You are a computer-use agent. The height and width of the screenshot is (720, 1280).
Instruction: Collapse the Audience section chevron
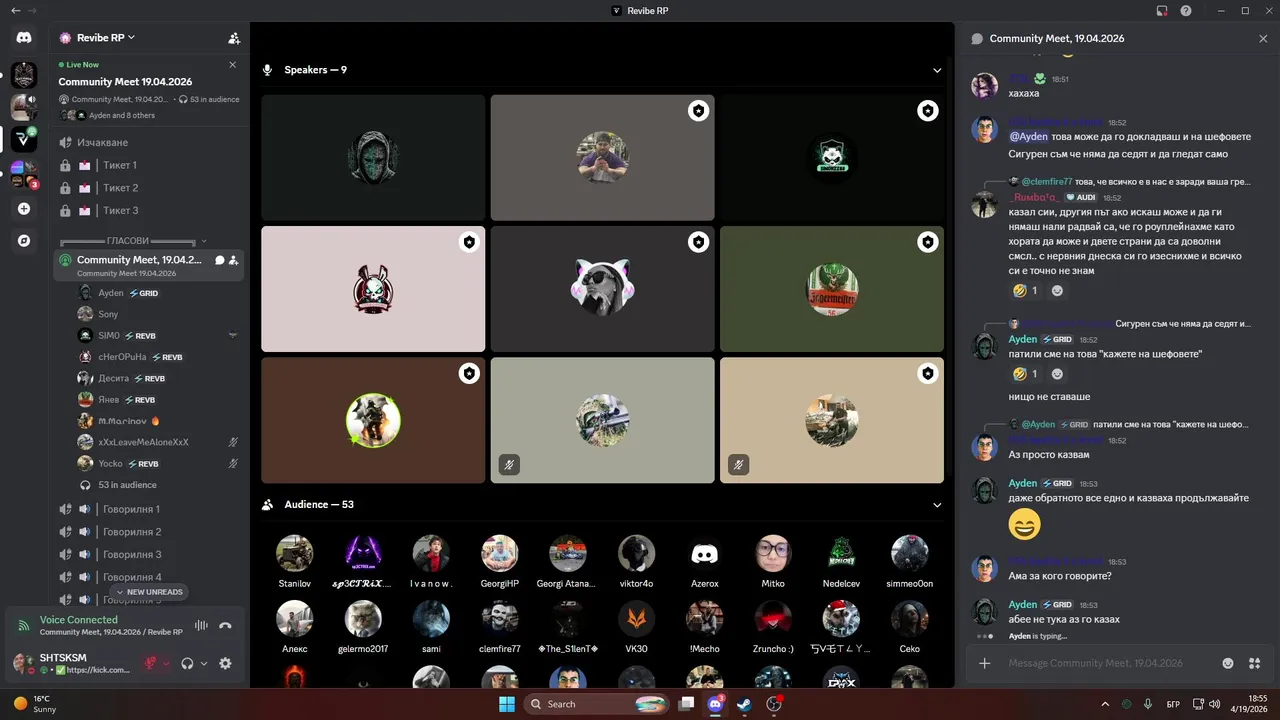(x=937, y=505)
